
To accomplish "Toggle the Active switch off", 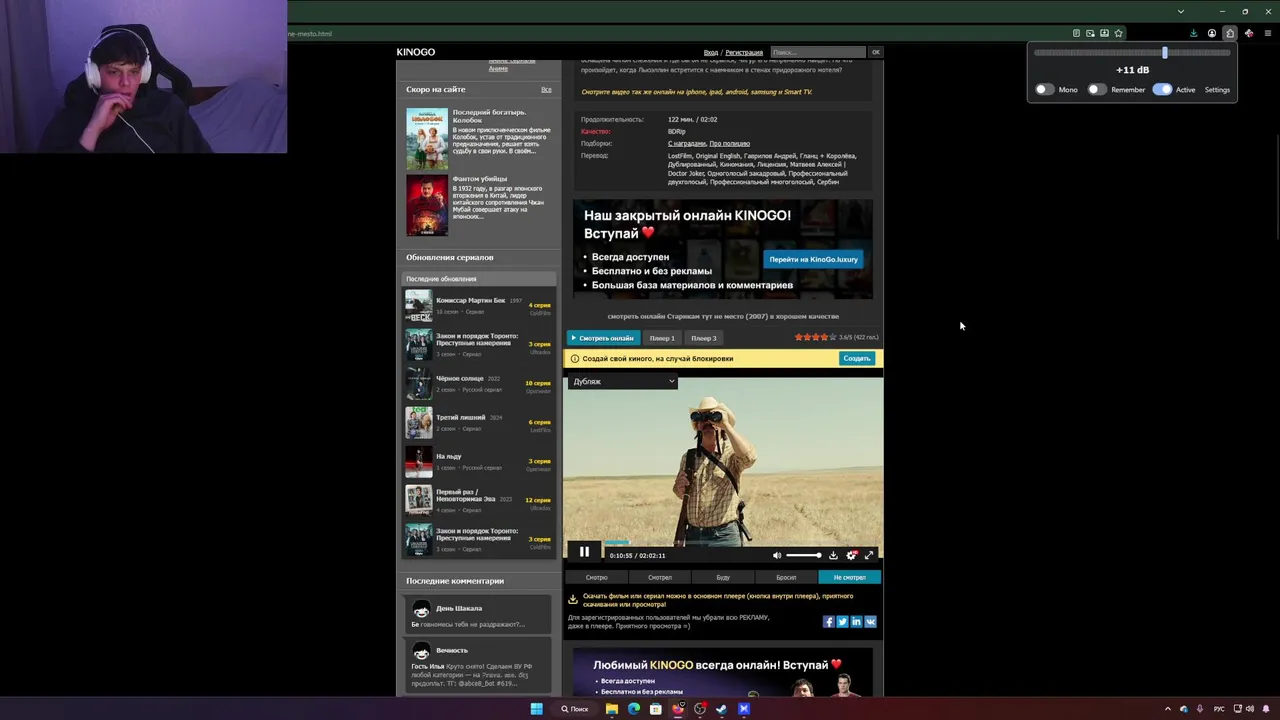I will pyautogui.click(x=1162, y=89).
